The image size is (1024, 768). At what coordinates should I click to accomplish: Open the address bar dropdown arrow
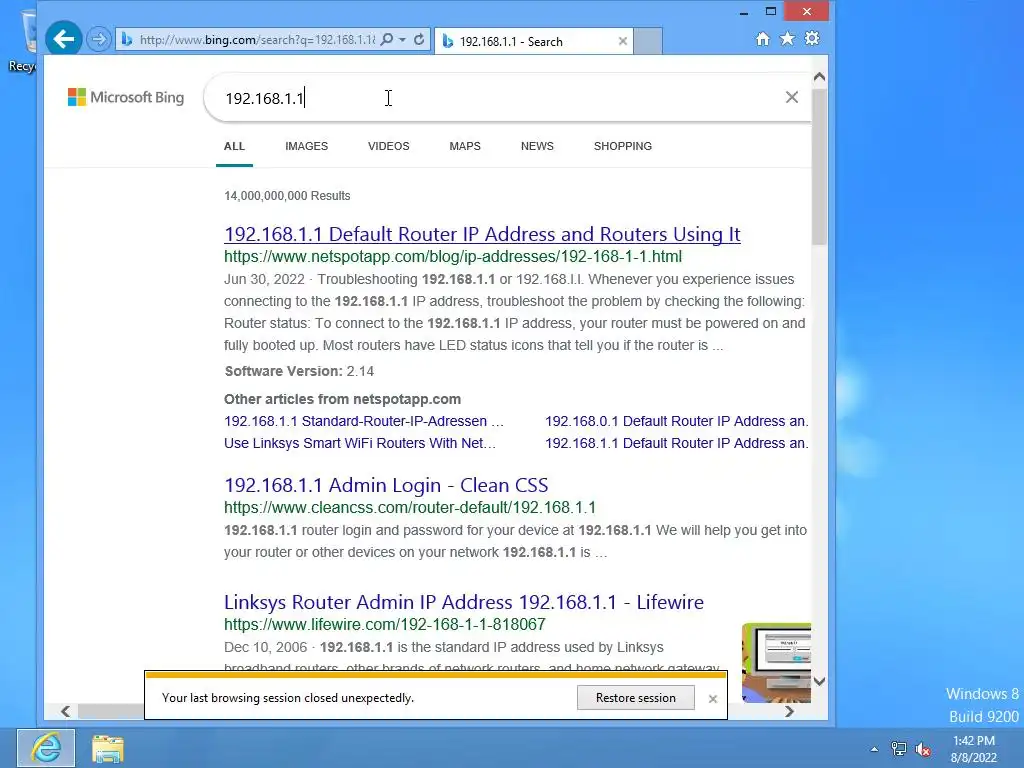pos(402,40)
